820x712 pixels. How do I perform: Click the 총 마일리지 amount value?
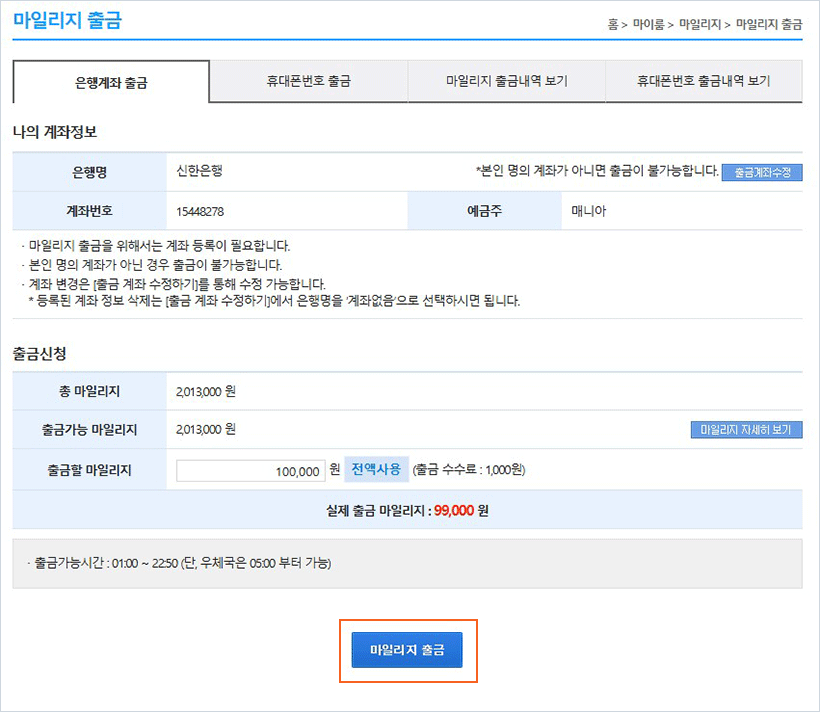point(205,391)
